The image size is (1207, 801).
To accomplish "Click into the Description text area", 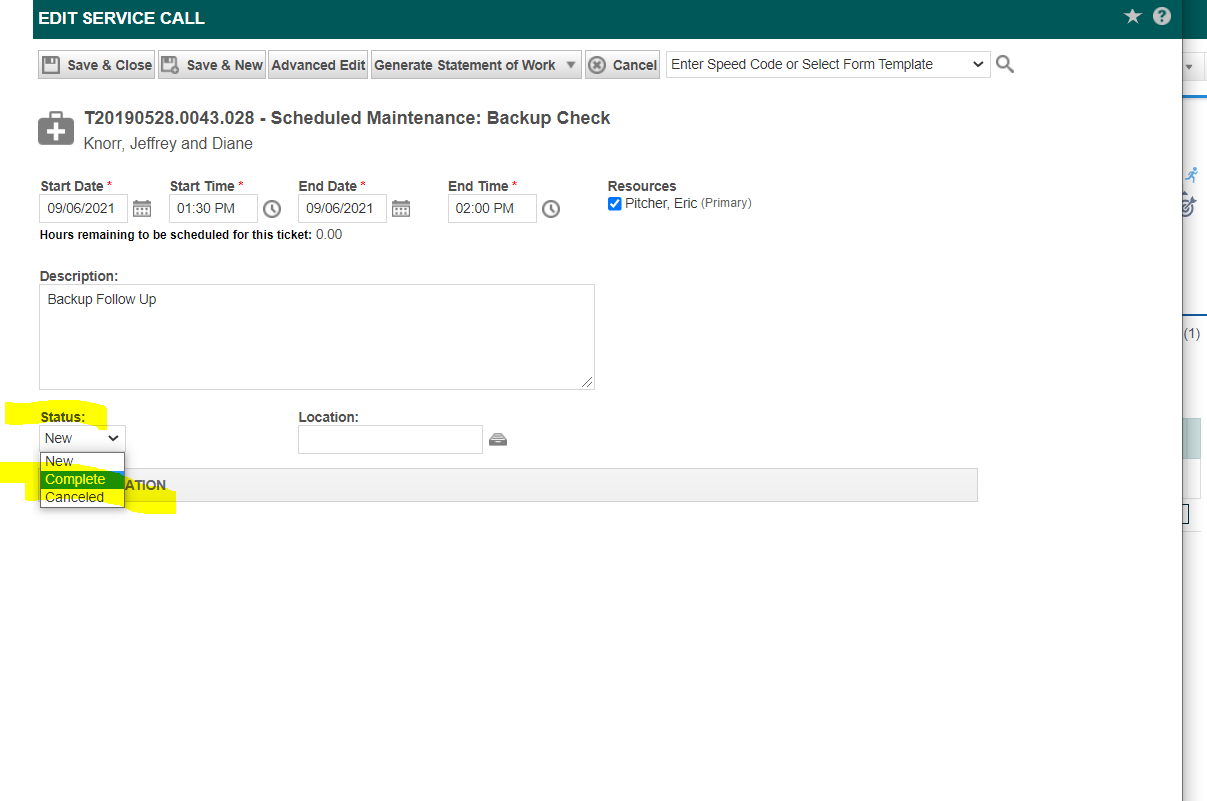I will click(316, 337).
